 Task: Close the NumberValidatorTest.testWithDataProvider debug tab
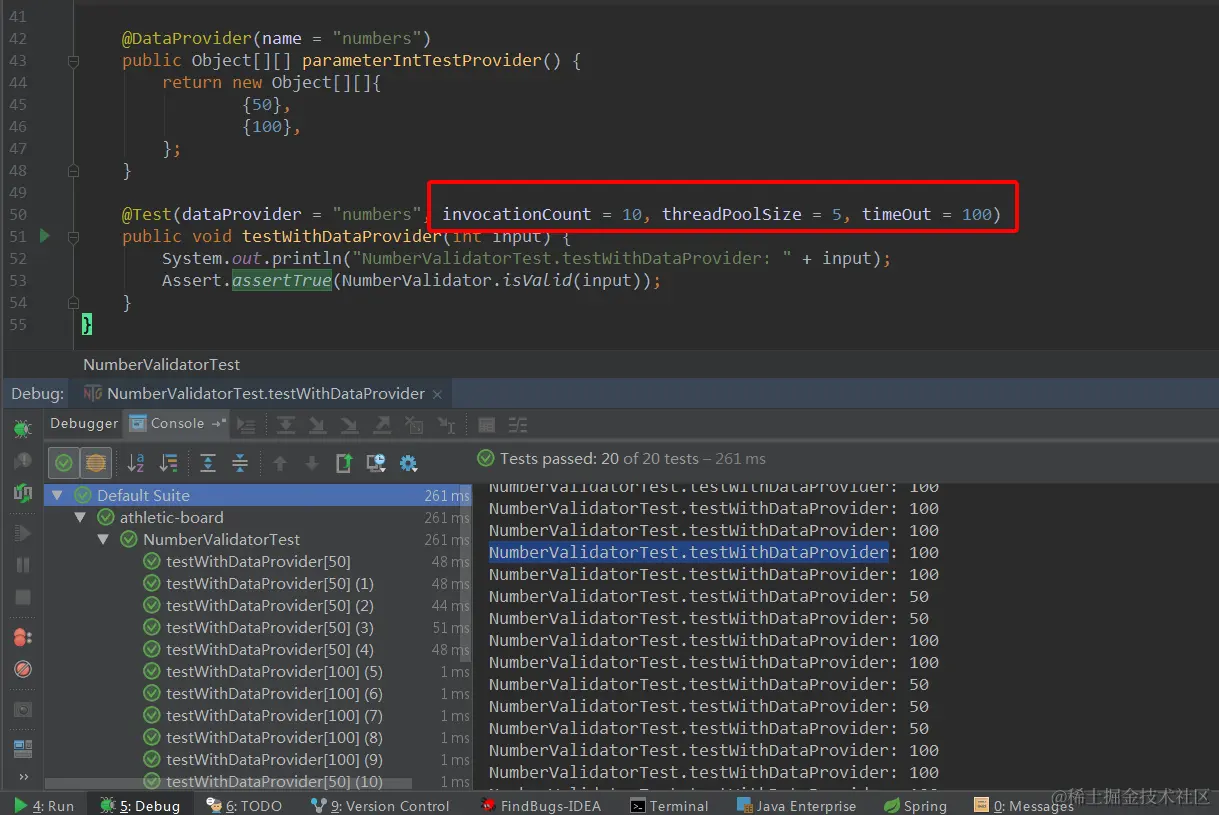coord(438,394)
